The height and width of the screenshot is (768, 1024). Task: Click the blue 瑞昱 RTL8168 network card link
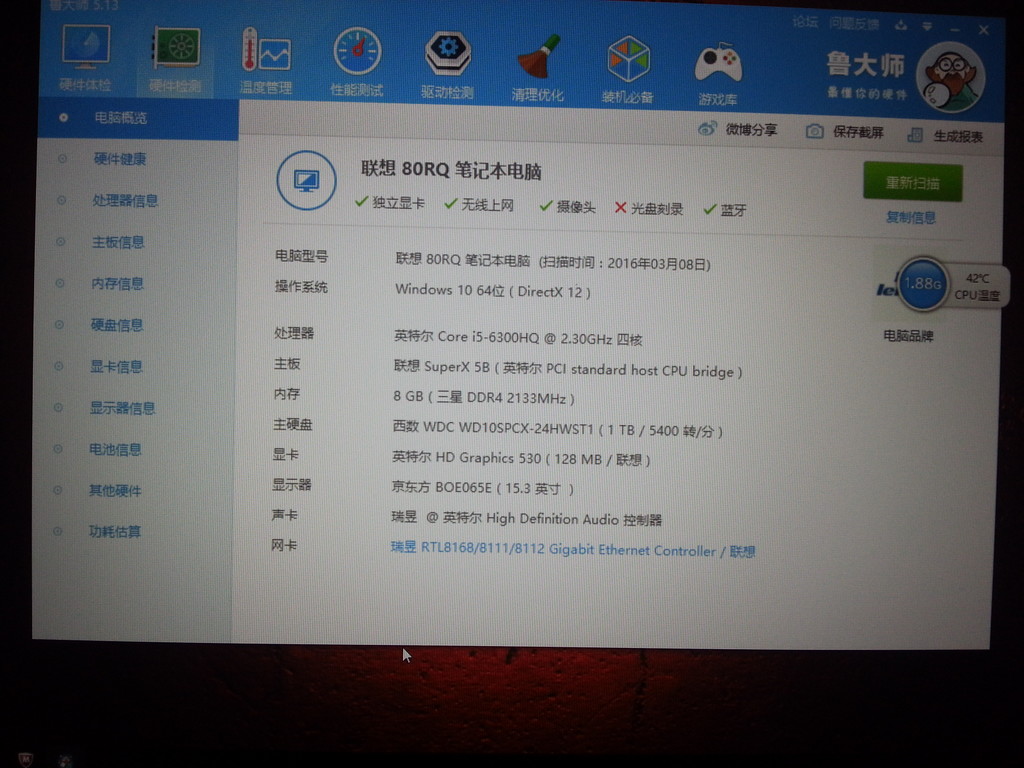(x=573, y=550)
